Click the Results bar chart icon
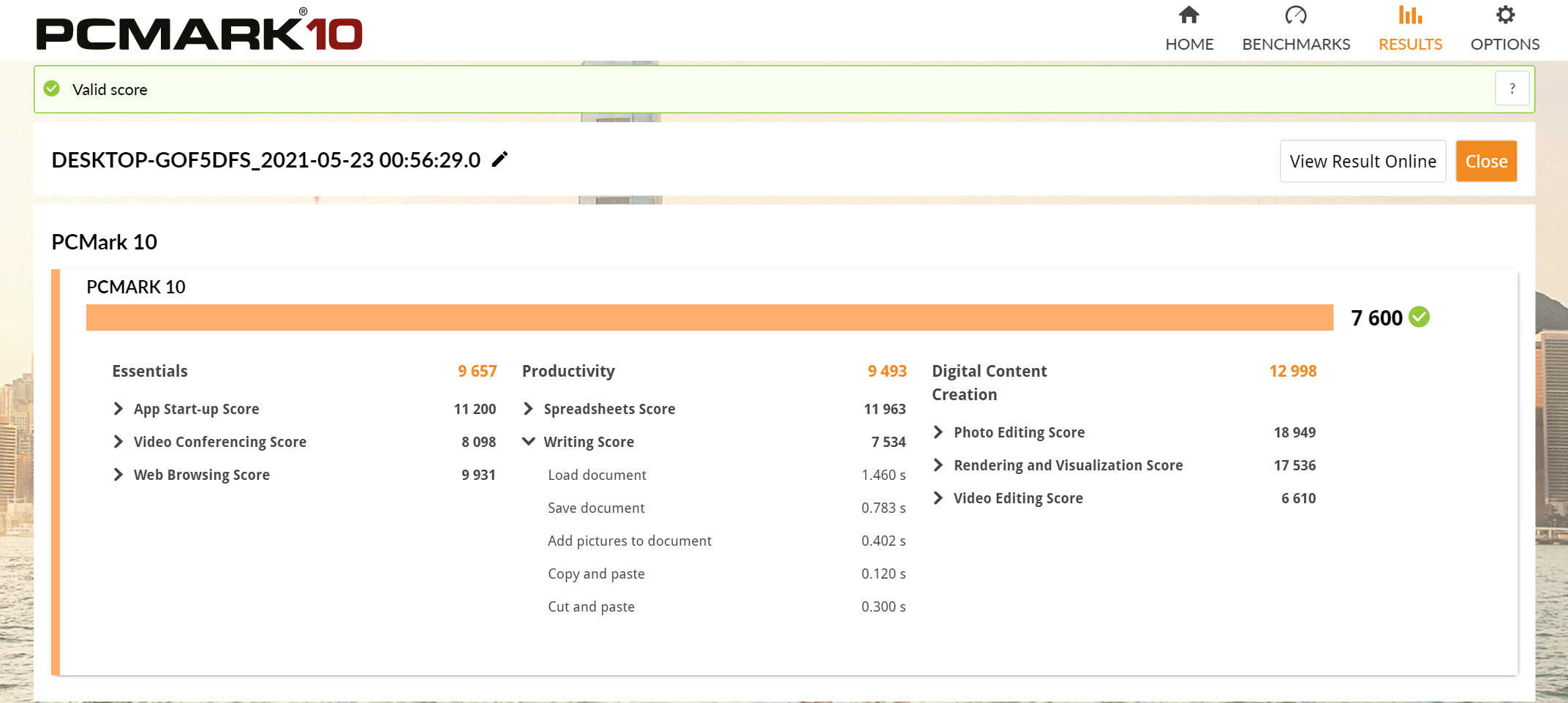This screenshot has height=703, width=1568. tap(1410, 15)
